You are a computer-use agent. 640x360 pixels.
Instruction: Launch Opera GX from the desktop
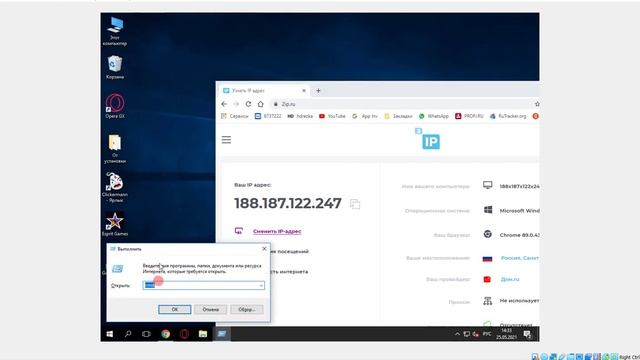click(x=115, y=106)
